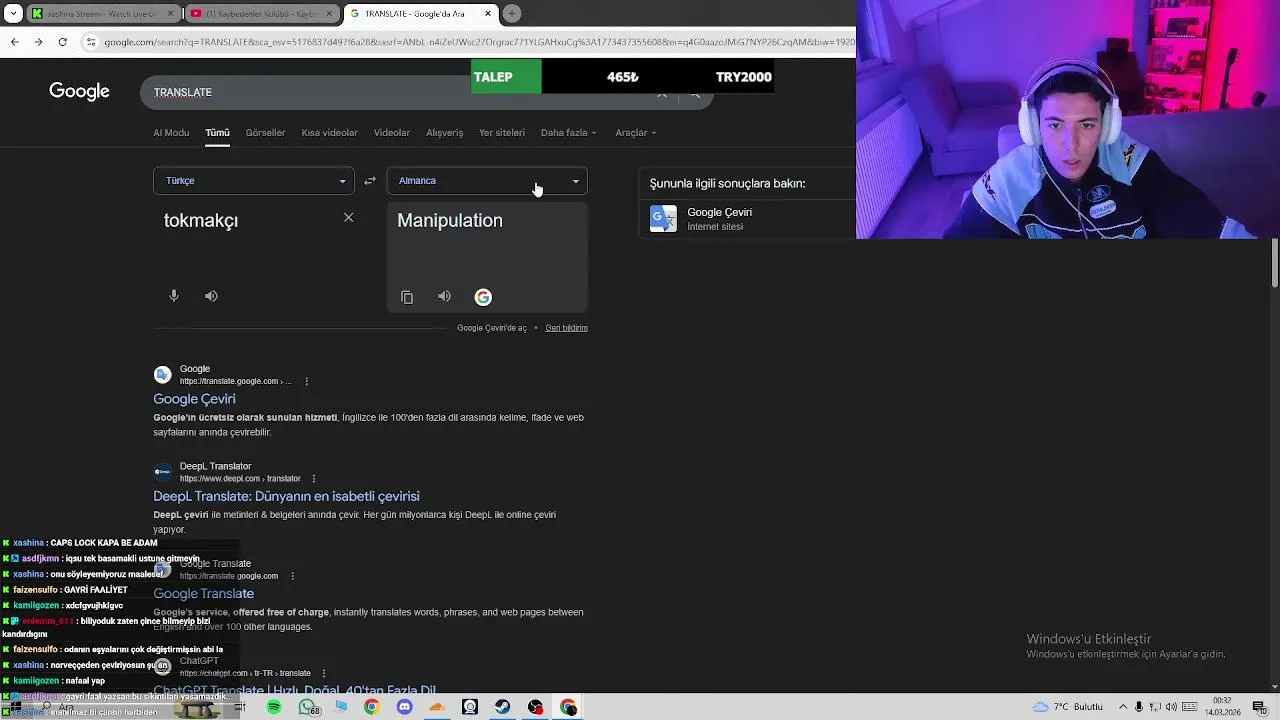The width and height of the screenshot is (1280, 720).
Task: Reload the current page
Action: click(x=62, y=42)
